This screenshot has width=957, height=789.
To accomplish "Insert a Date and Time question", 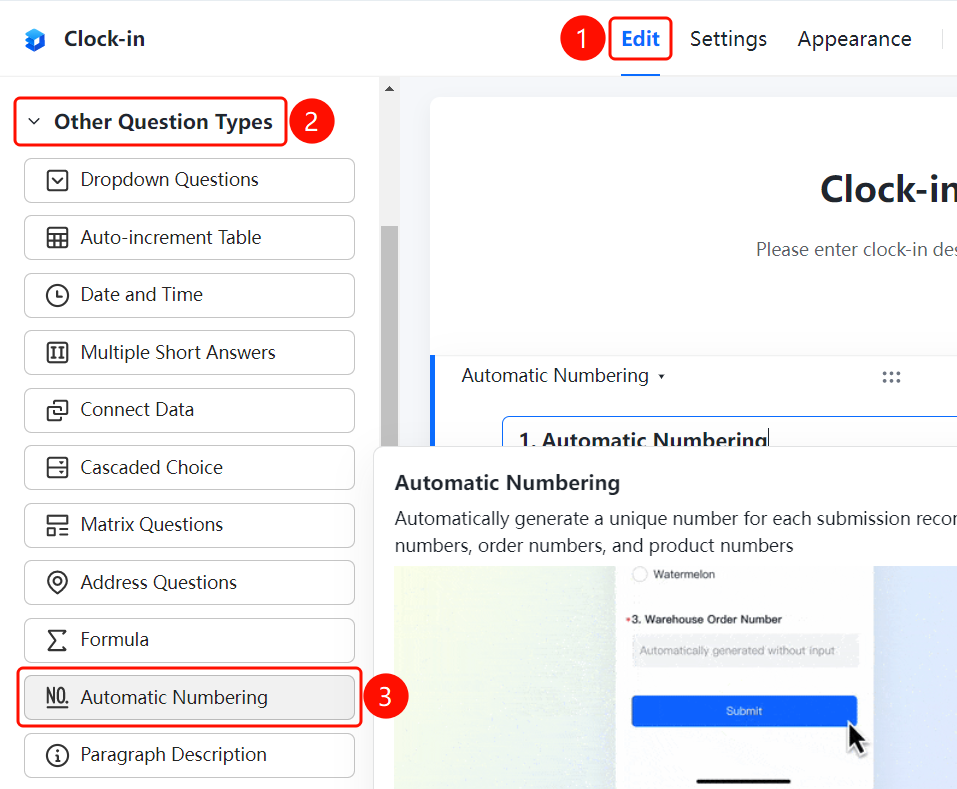I will (189, 295).
